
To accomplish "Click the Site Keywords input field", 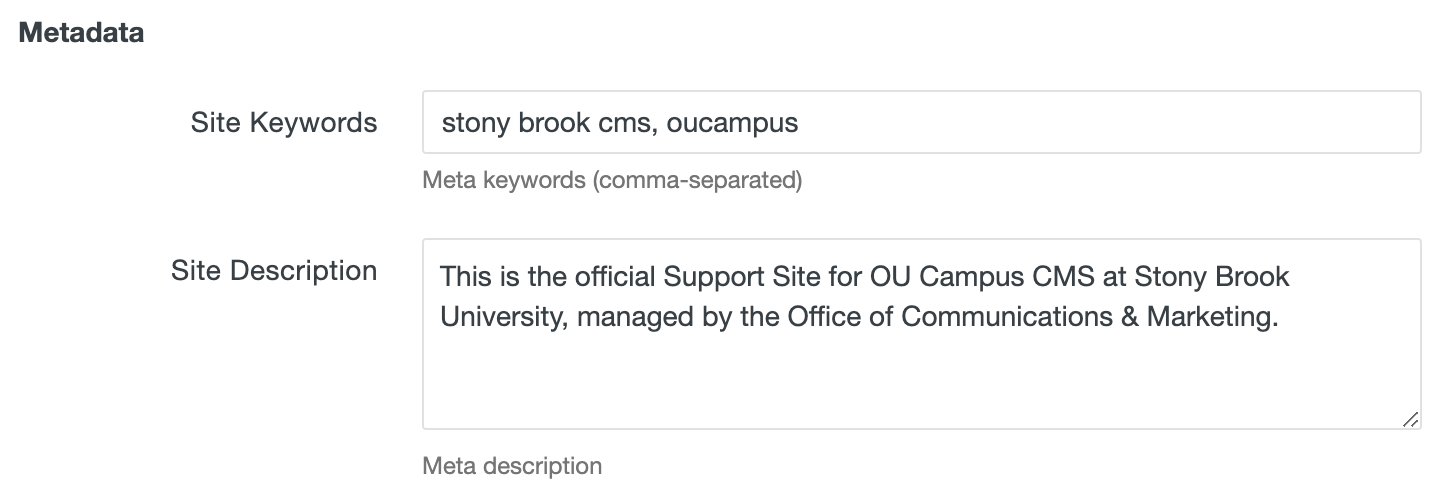I will coord(920,123).
